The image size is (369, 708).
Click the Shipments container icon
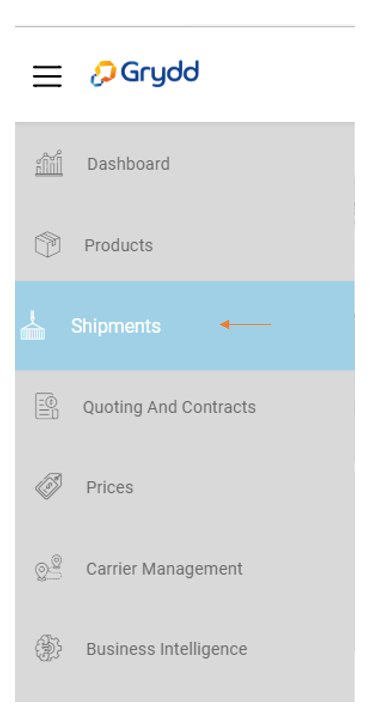point(33,325)
